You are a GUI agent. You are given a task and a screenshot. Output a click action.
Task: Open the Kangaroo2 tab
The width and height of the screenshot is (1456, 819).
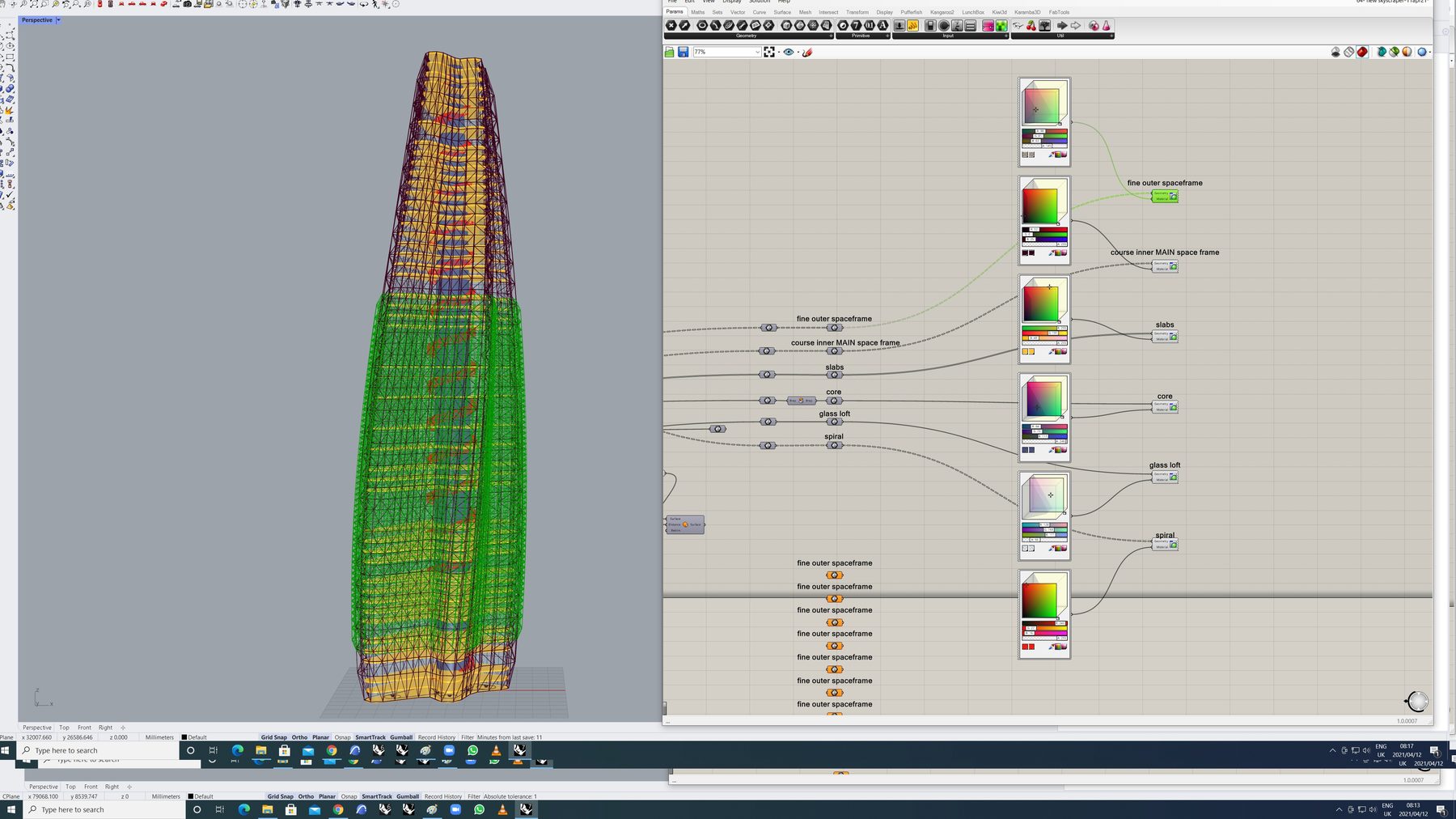(942, 12)
